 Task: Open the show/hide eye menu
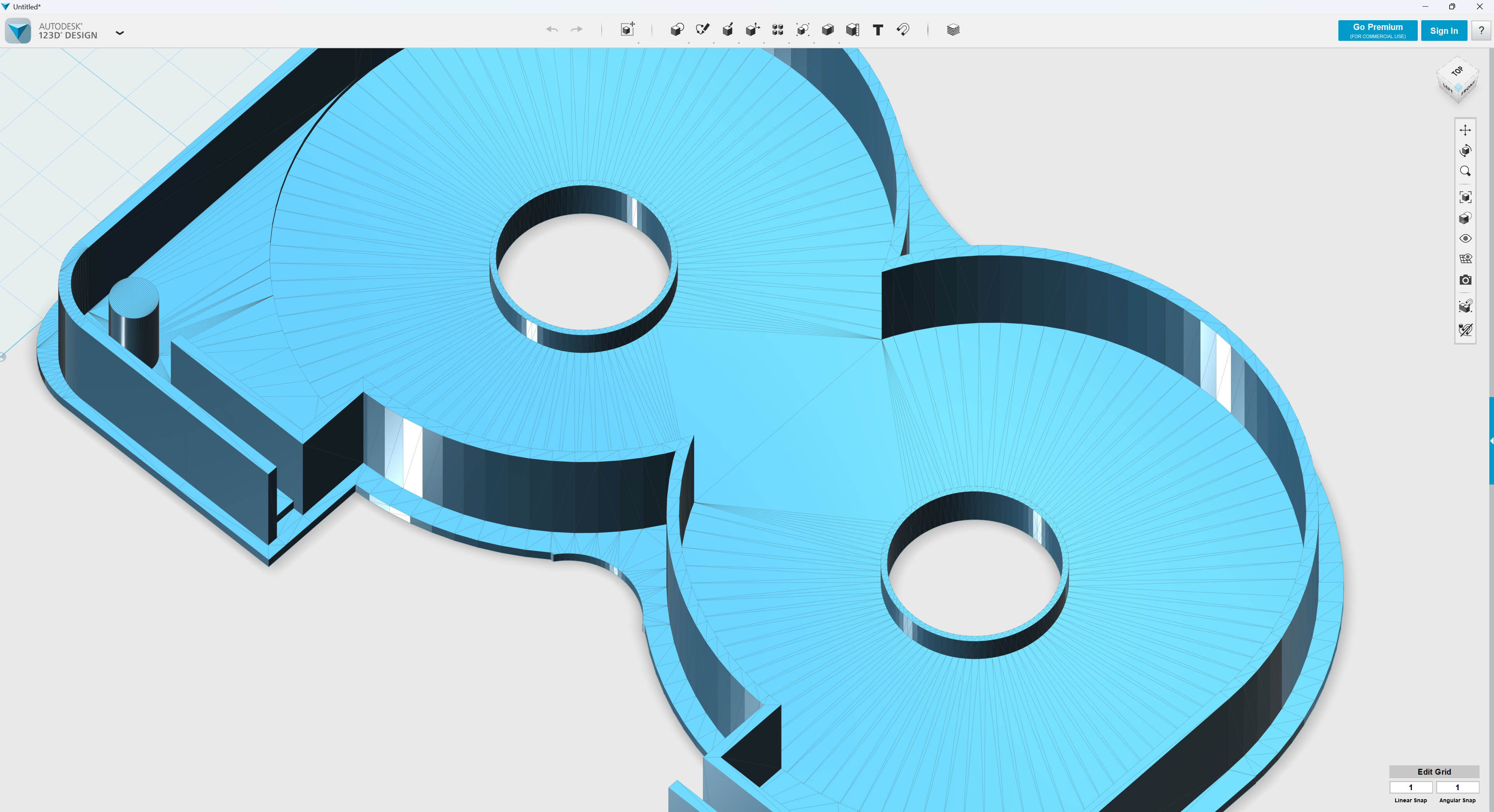tap(1465, 238)
